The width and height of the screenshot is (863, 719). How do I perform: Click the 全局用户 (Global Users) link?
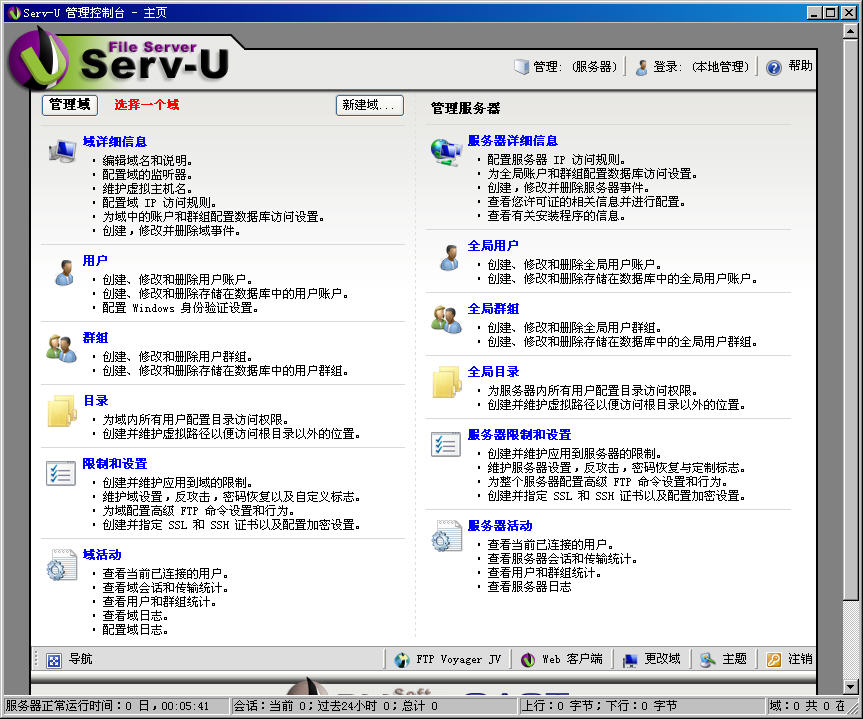click(x=493, y=245)
